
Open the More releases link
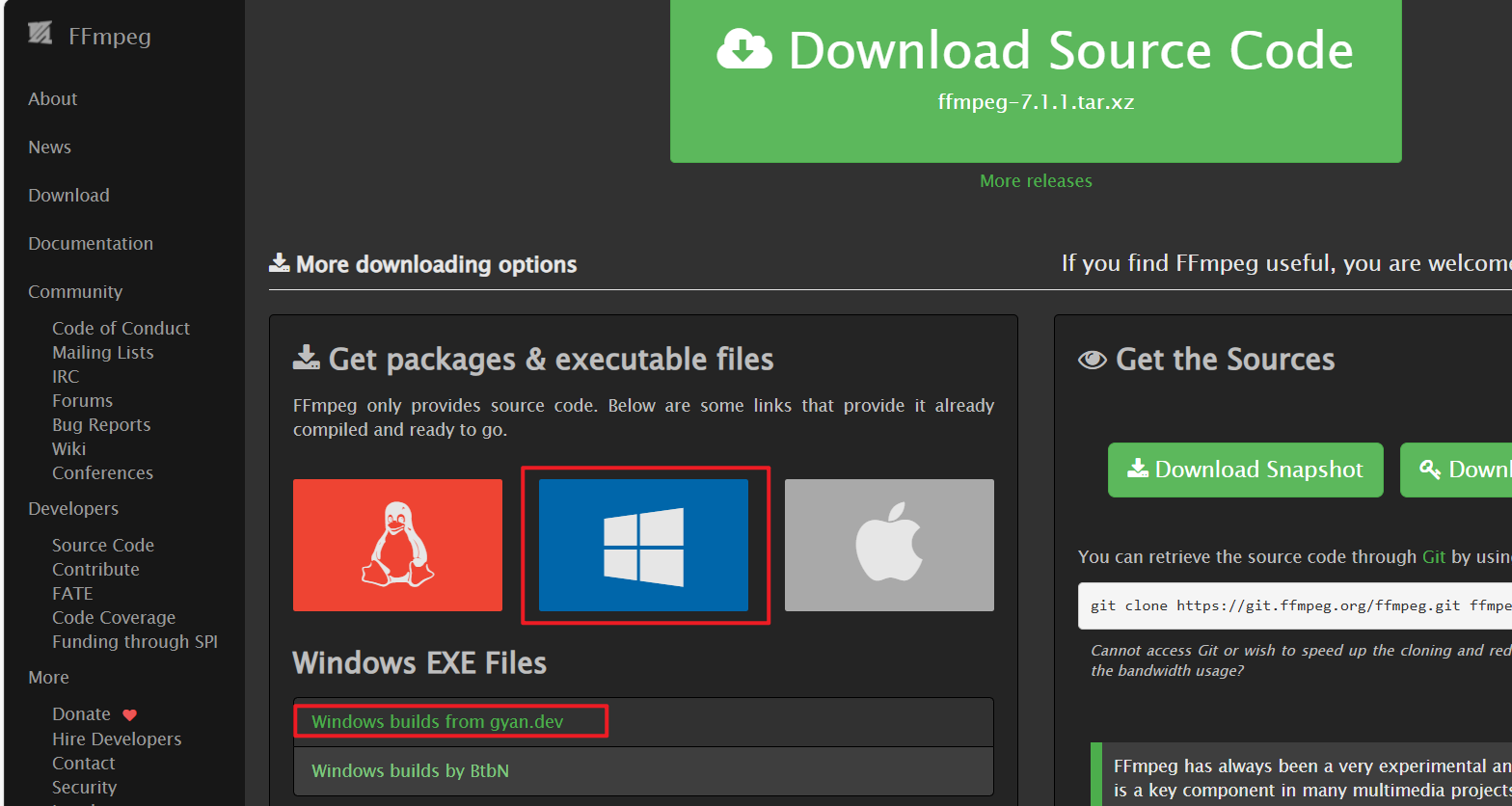click(x=1036, y=181)
